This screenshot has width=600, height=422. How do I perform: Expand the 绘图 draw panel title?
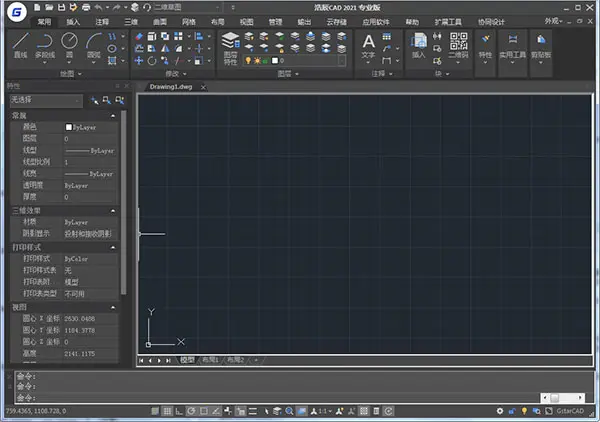[71, 73]
